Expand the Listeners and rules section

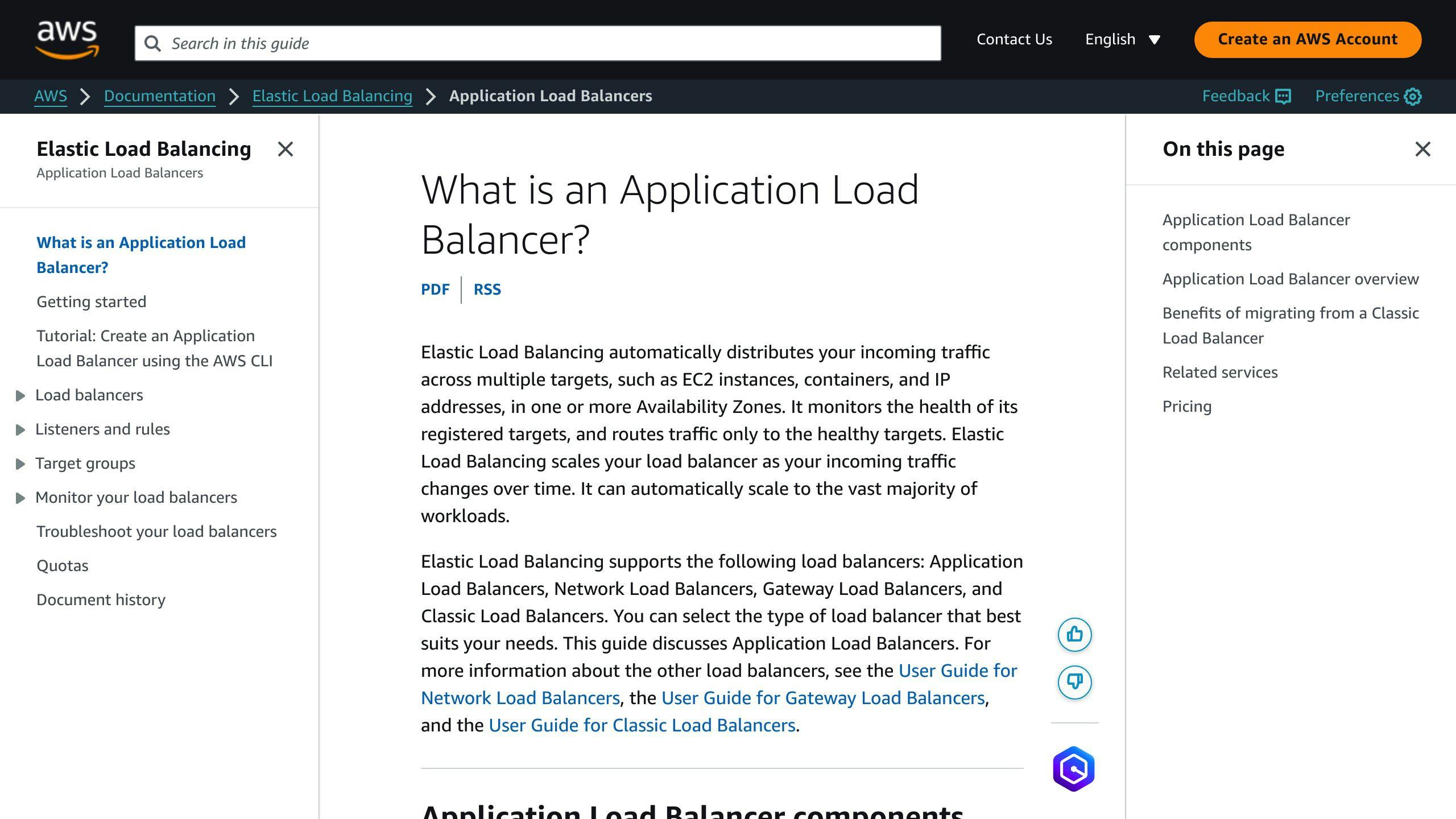point(20,429)
